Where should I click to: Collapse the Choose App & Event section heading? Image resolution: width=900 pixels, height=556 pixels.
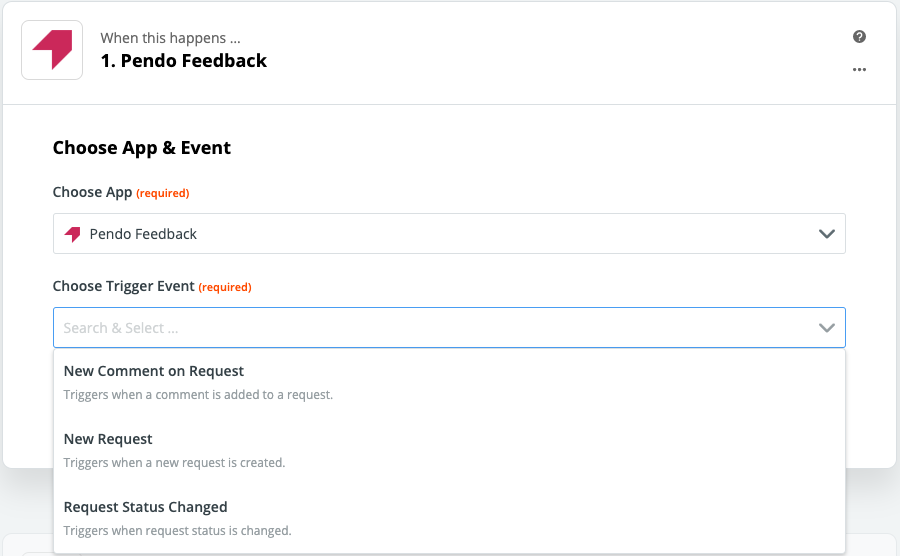point(142,148)
